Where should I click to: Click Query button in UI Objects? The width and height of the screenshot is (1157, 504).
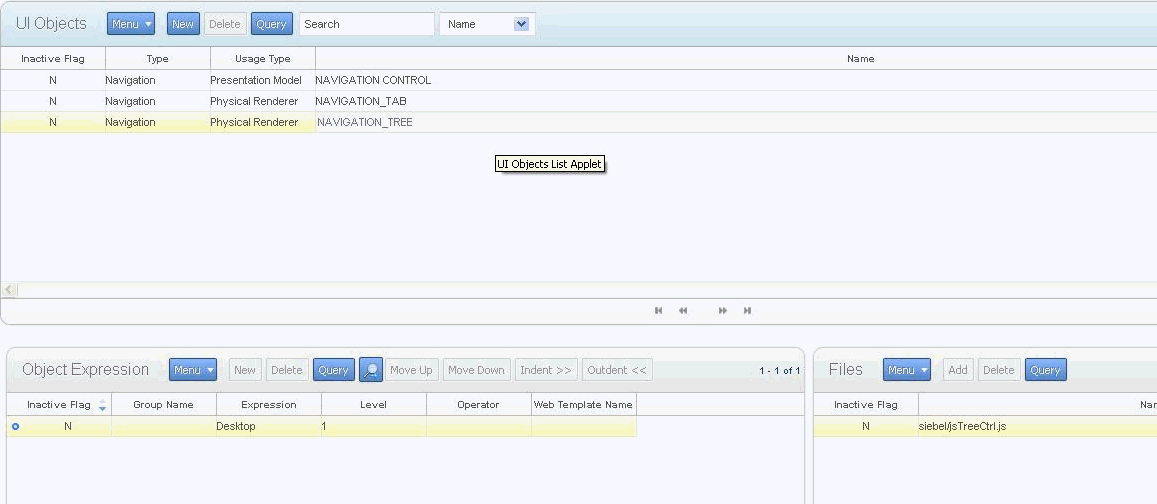pyautogui.click(x=272, y=24)
